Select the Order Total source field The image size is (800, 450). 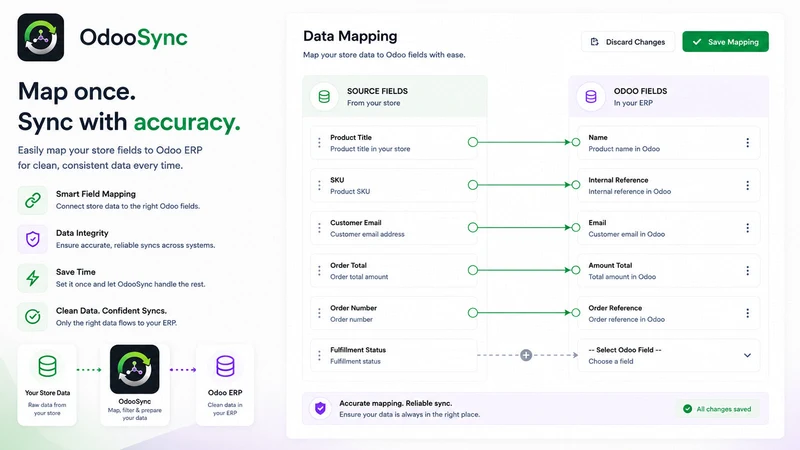[394, 270]
